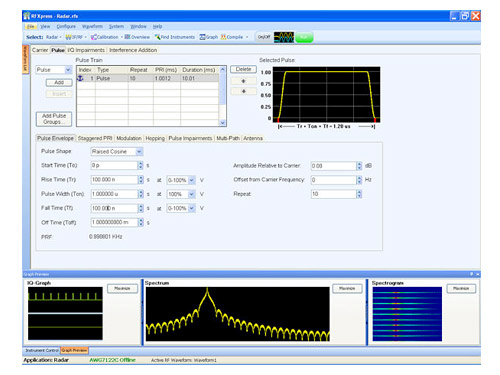Click the Graph toolbar icon
The height and width of the screenshot is (375, 500).
coord(209,37)
